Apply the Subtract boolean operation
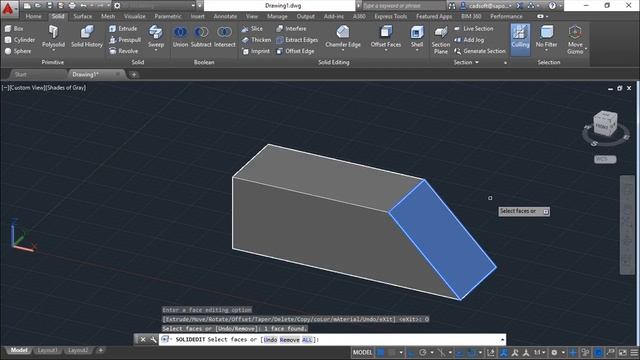This screenshot has height=360, width=640. tap(201, 36)
